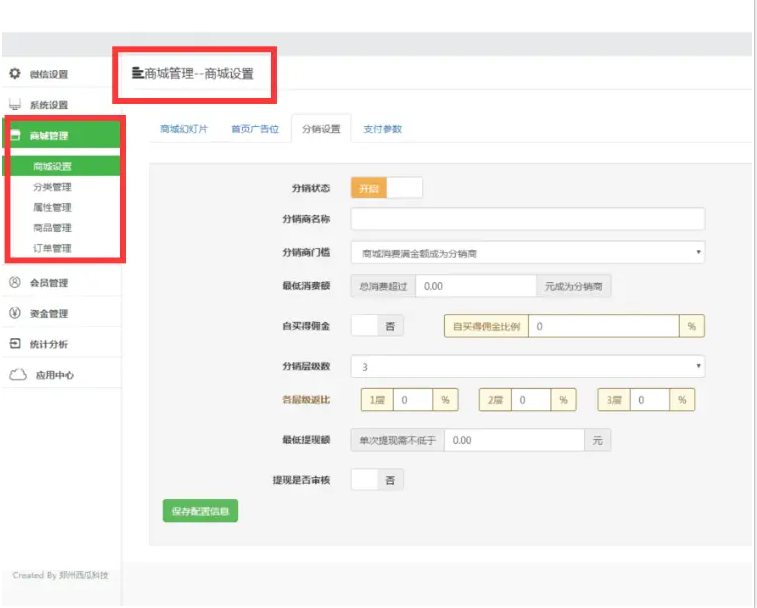
Task: Open the 分销商门槛 dropdown
Action: point(528,253)
